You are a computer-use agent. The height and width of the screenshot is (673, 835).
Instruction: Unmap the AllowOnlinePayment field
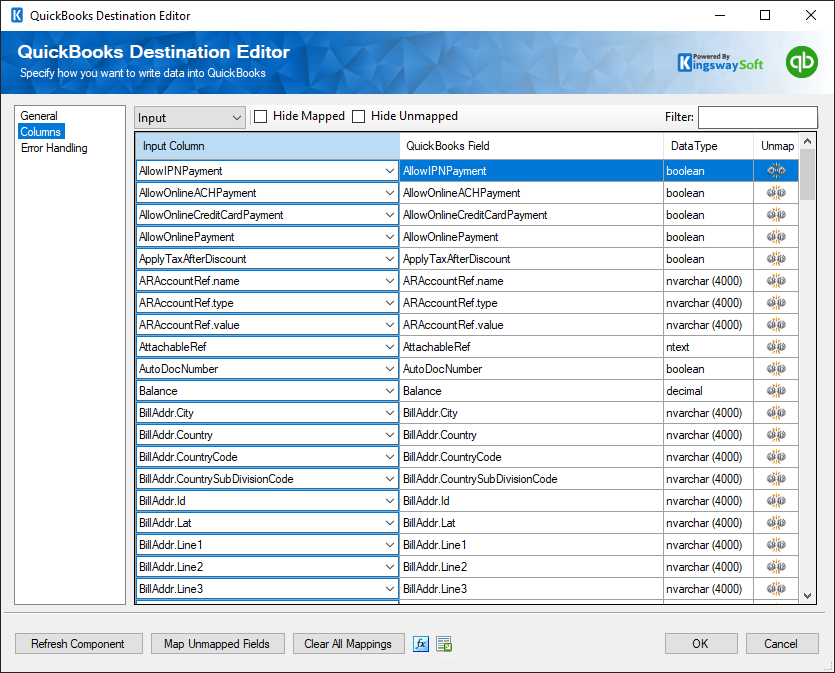click(776, 236)
